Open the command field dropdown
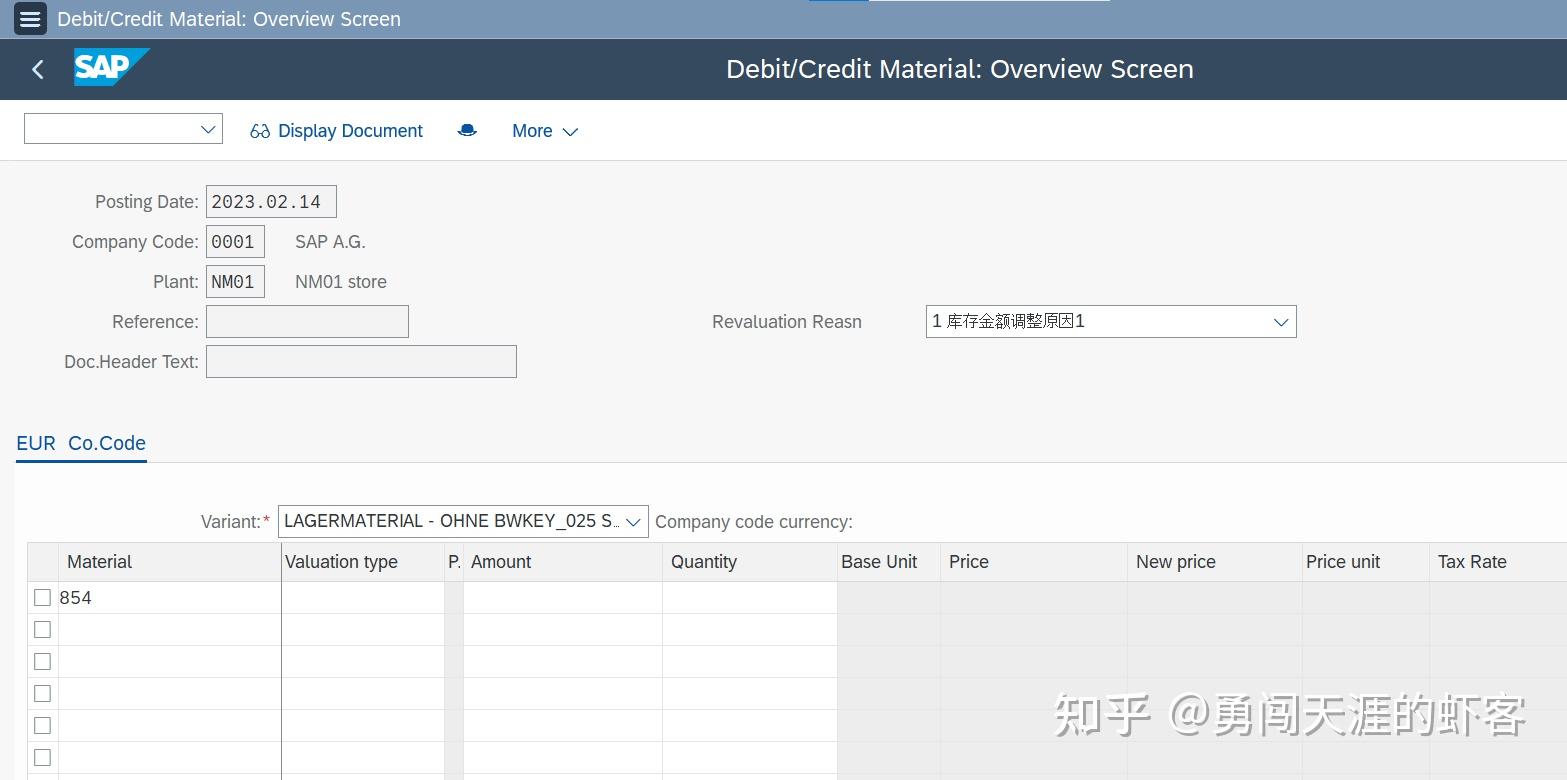 coord(209,129)
